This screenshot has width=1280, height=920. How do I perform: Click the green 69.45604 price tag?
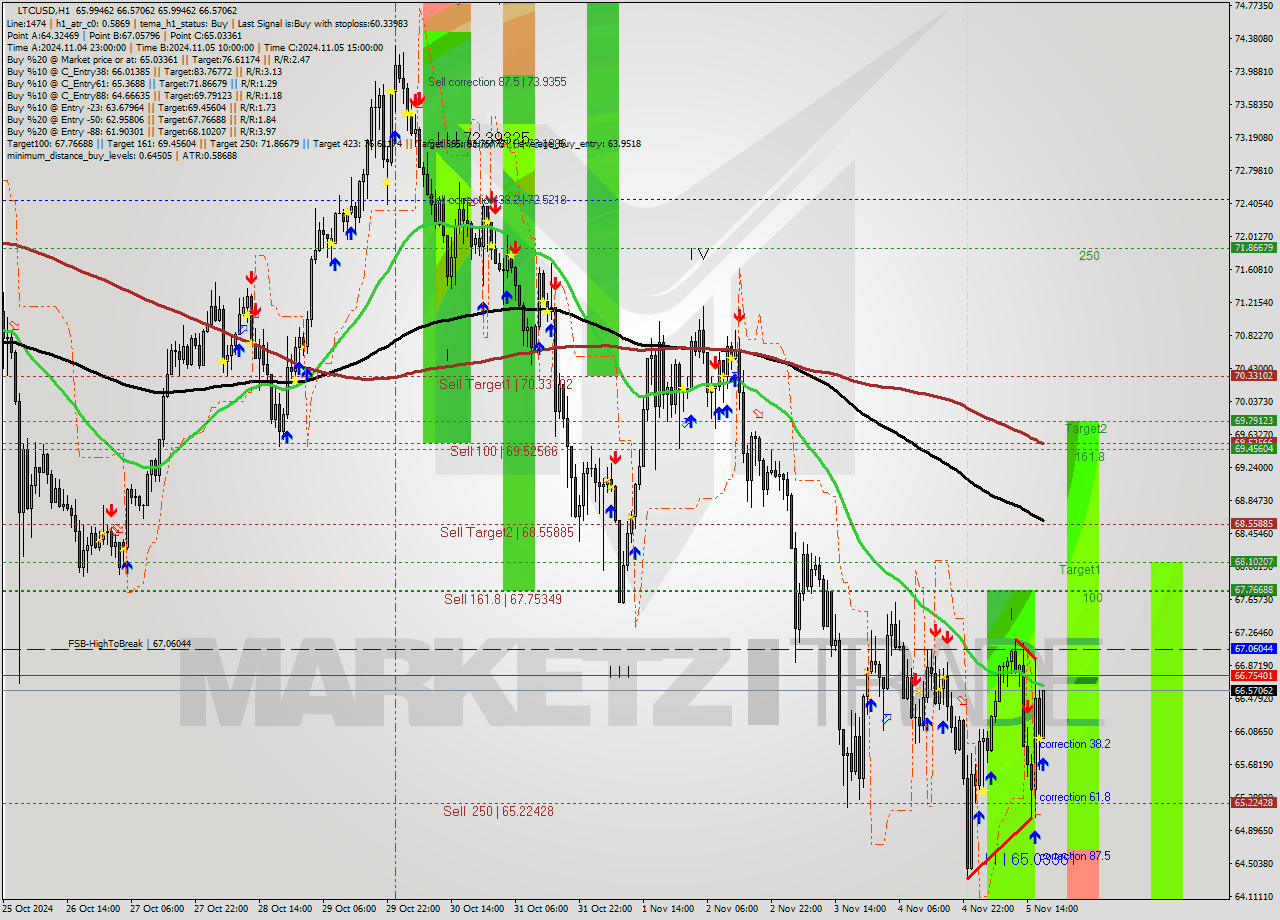point(1253,449)
